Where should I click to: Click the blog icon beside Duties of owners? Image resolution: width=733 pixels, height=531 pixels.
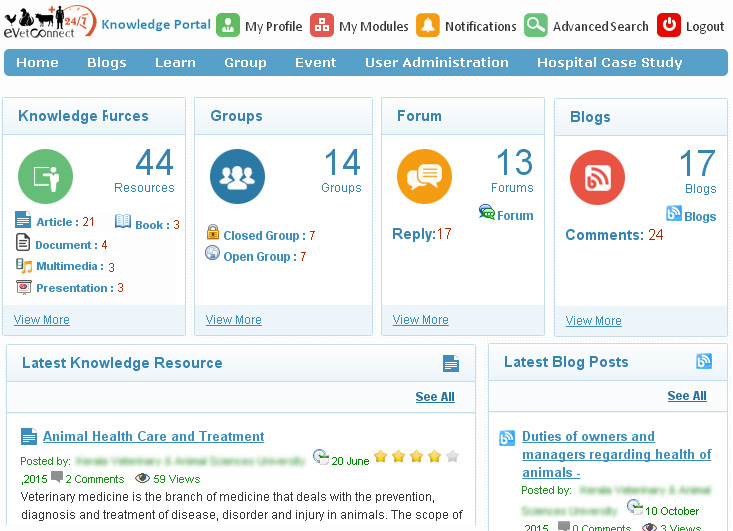click(x=507, y=438)
